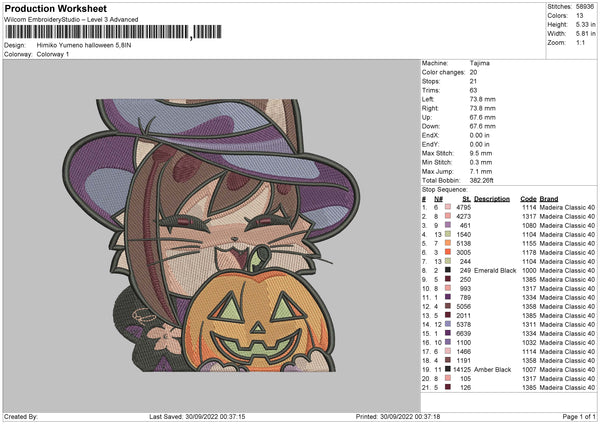The image size is (600, 424).
Task: Select the stop 6 orange color swatch
Action: click(x=447, y=252)
